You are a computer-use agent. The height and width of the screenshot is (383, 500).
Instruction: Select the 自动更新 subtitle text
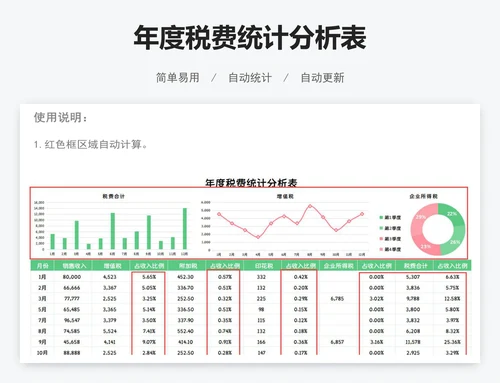point(322,78)
